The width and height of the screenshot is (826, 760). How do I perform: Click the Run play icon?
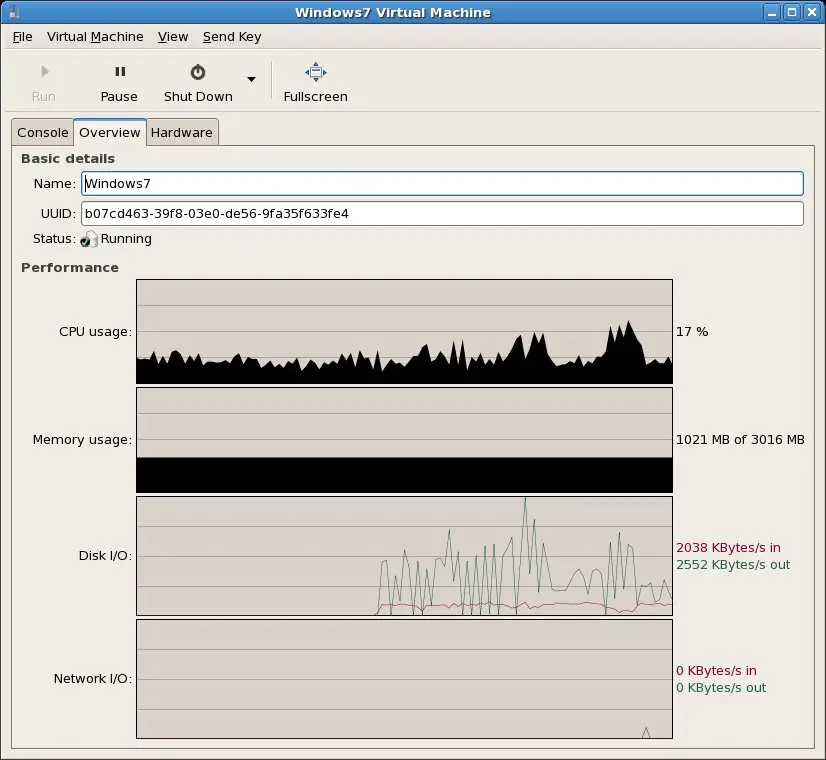pos(44,72)
